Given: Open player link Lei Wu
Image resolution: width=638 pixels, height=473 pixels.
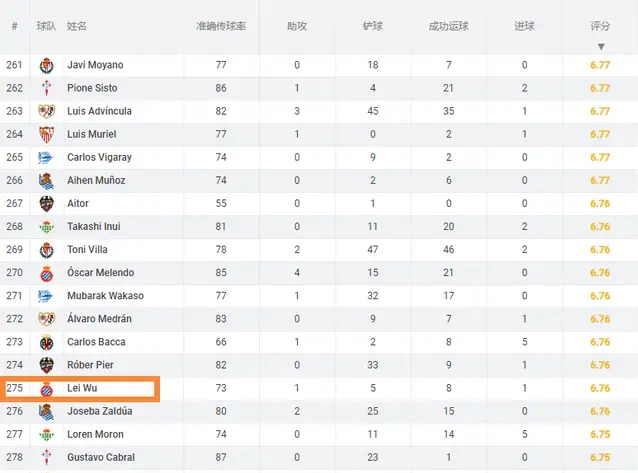Looking at the screenshot, I should [x=81, y=388].
